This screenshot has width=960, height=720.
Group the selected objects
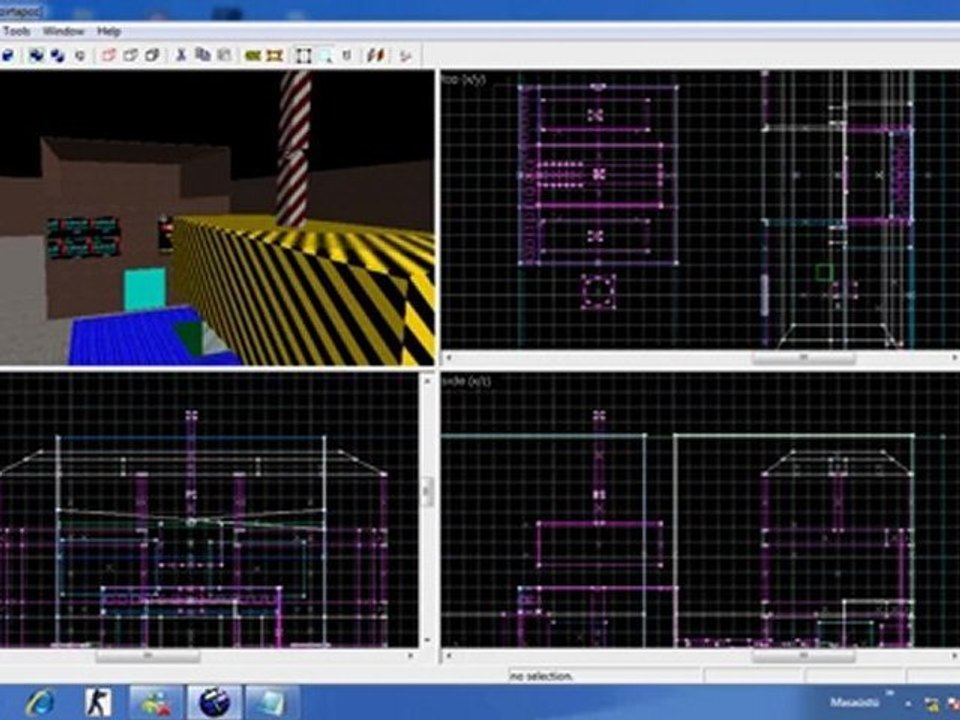pyautogui.click(x=37, y=56)
